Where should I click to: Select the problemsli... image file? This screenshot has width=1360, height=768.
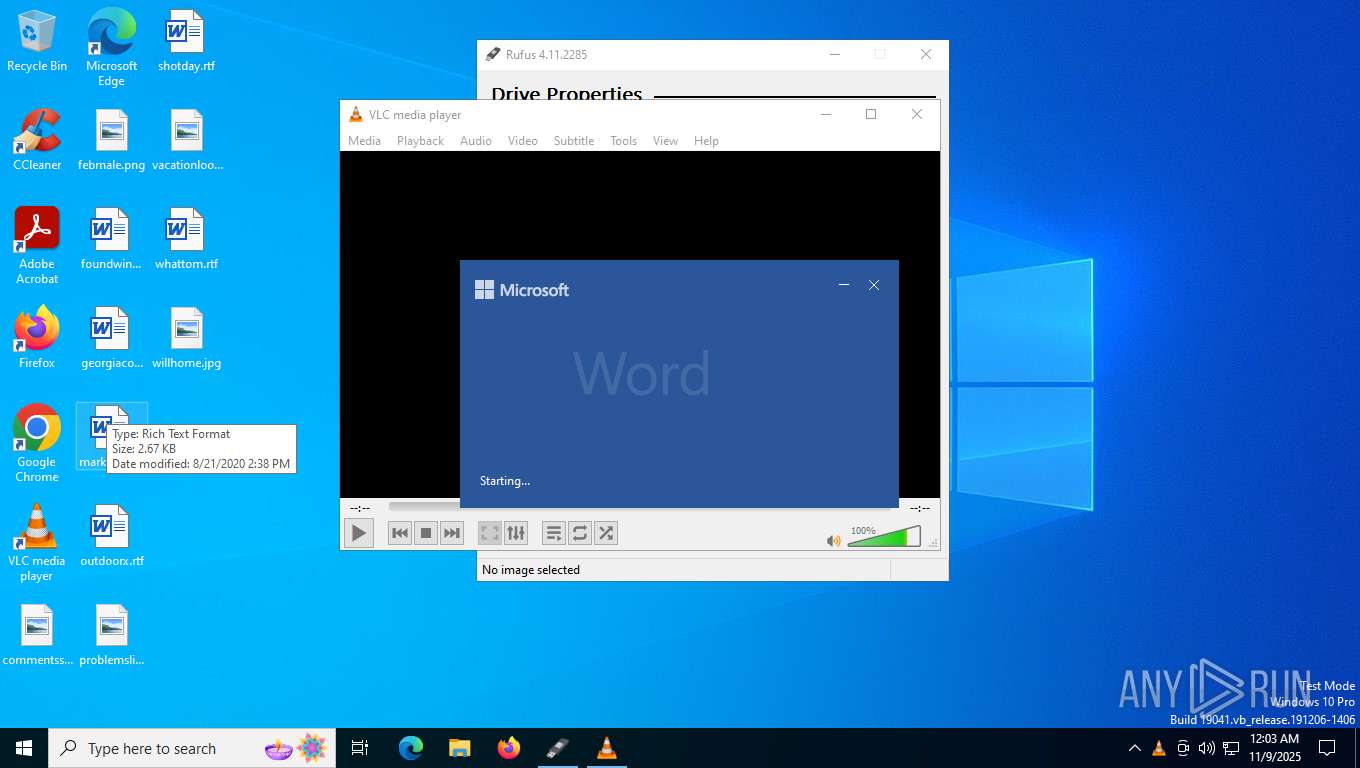point(111,635)
